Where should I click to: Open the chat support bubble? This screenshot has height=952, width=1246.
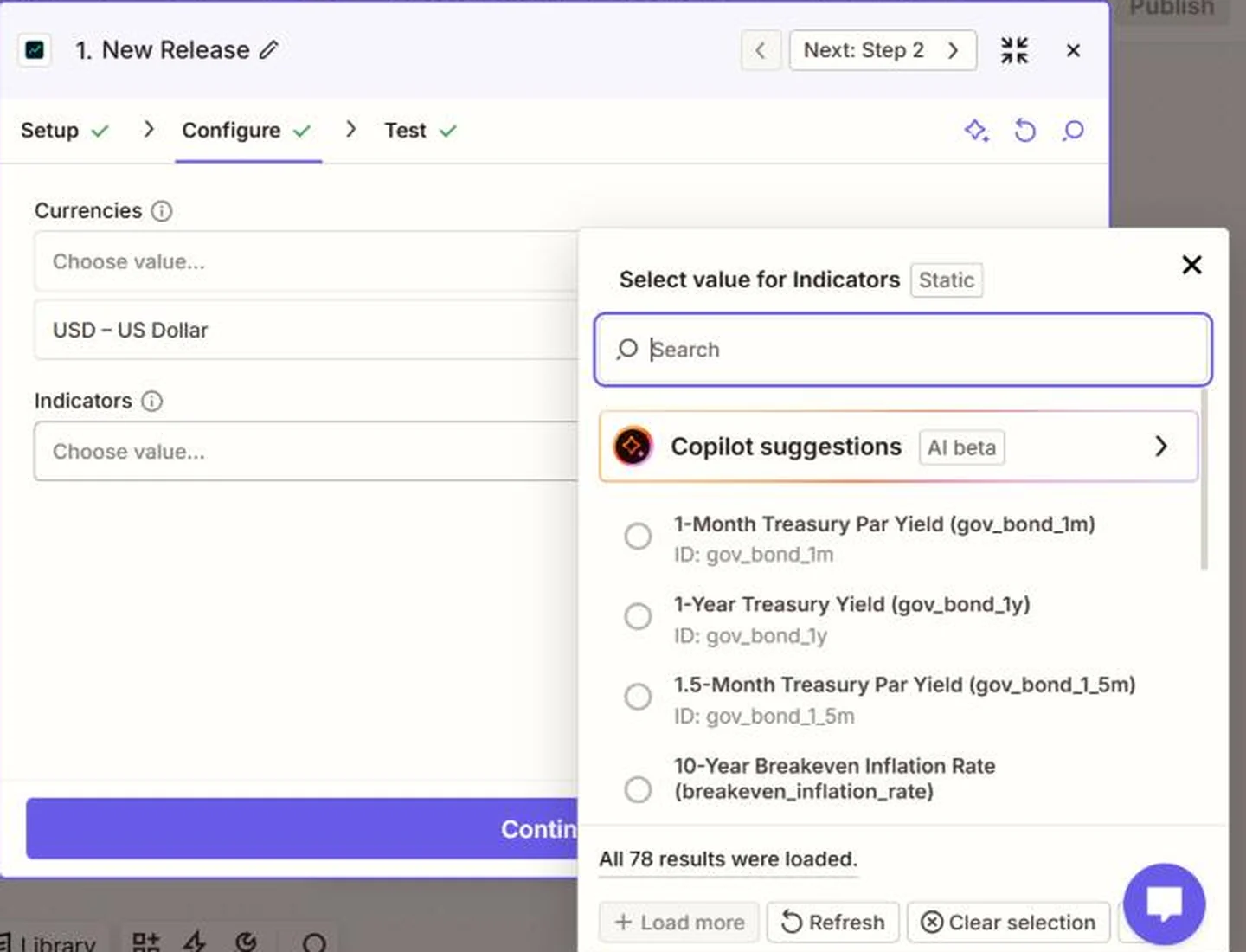coord(1164,904)
